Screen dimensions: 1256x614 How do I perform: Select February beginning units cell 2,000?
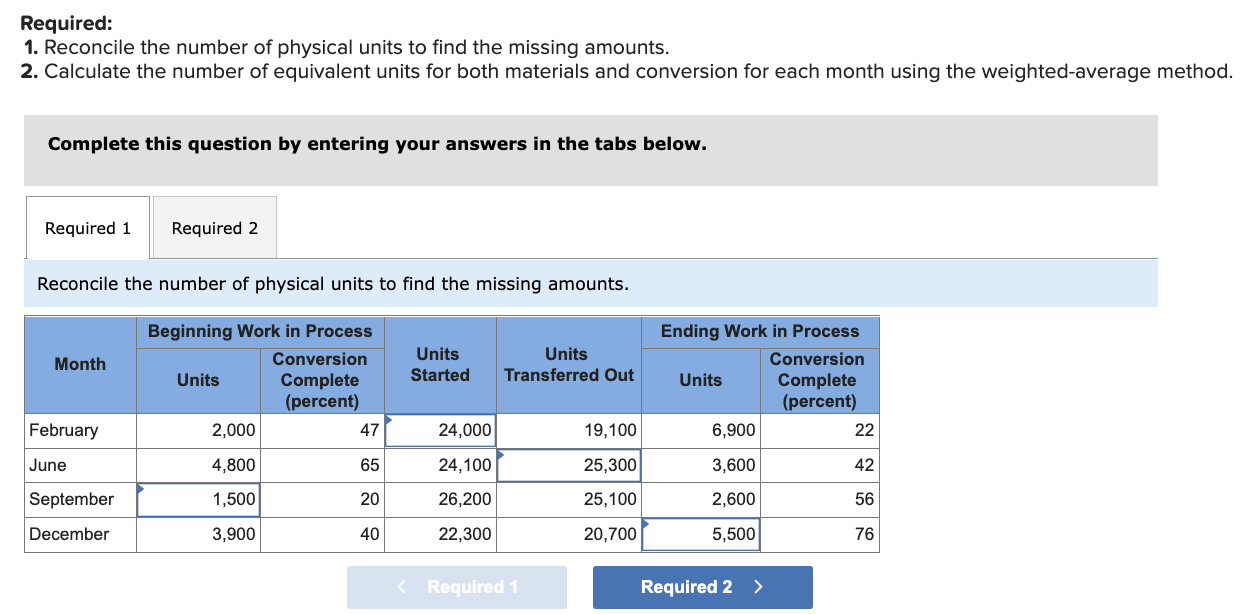198,430
